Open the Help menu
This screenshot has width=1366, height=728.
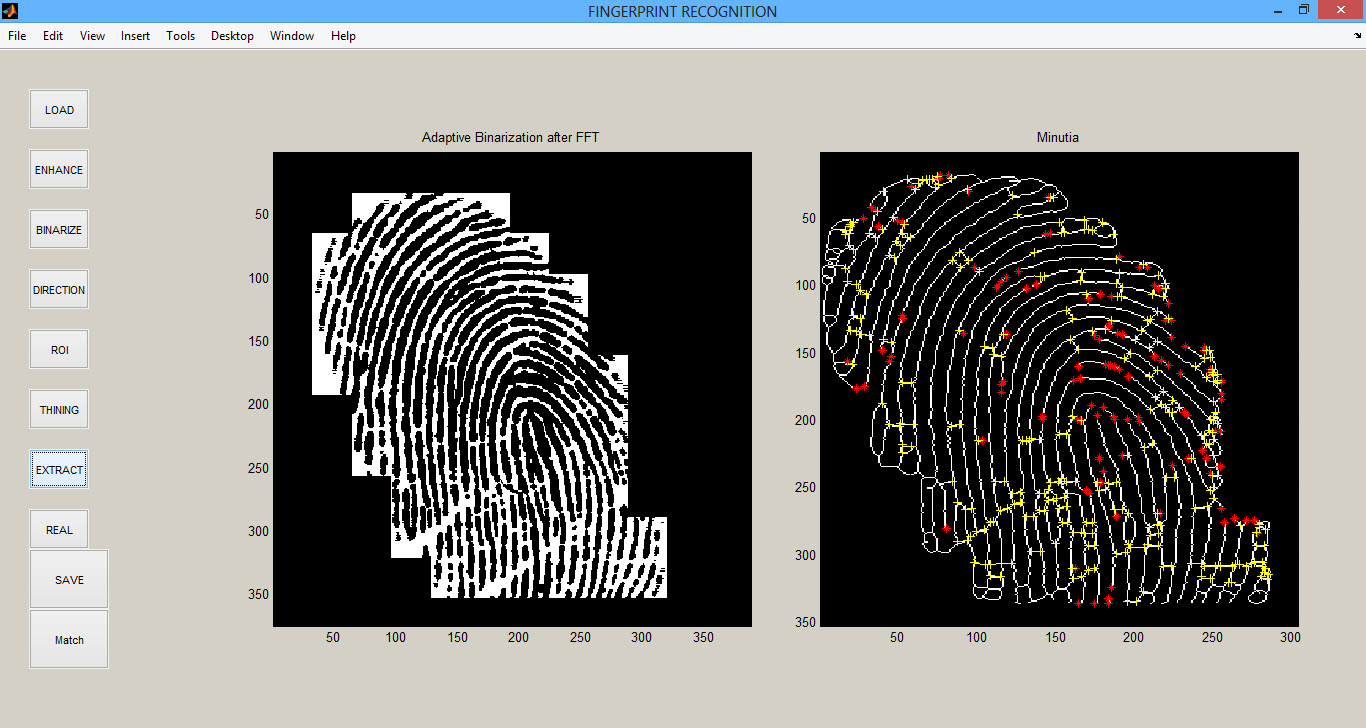coord(343,36)
